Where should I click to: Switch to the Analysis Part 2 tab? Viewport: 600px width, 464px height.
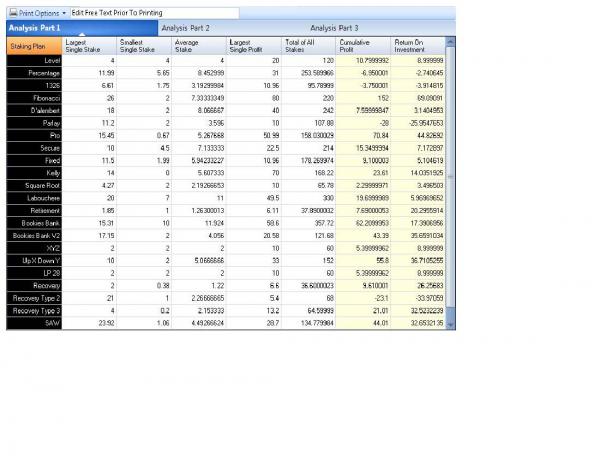[184, 28]
